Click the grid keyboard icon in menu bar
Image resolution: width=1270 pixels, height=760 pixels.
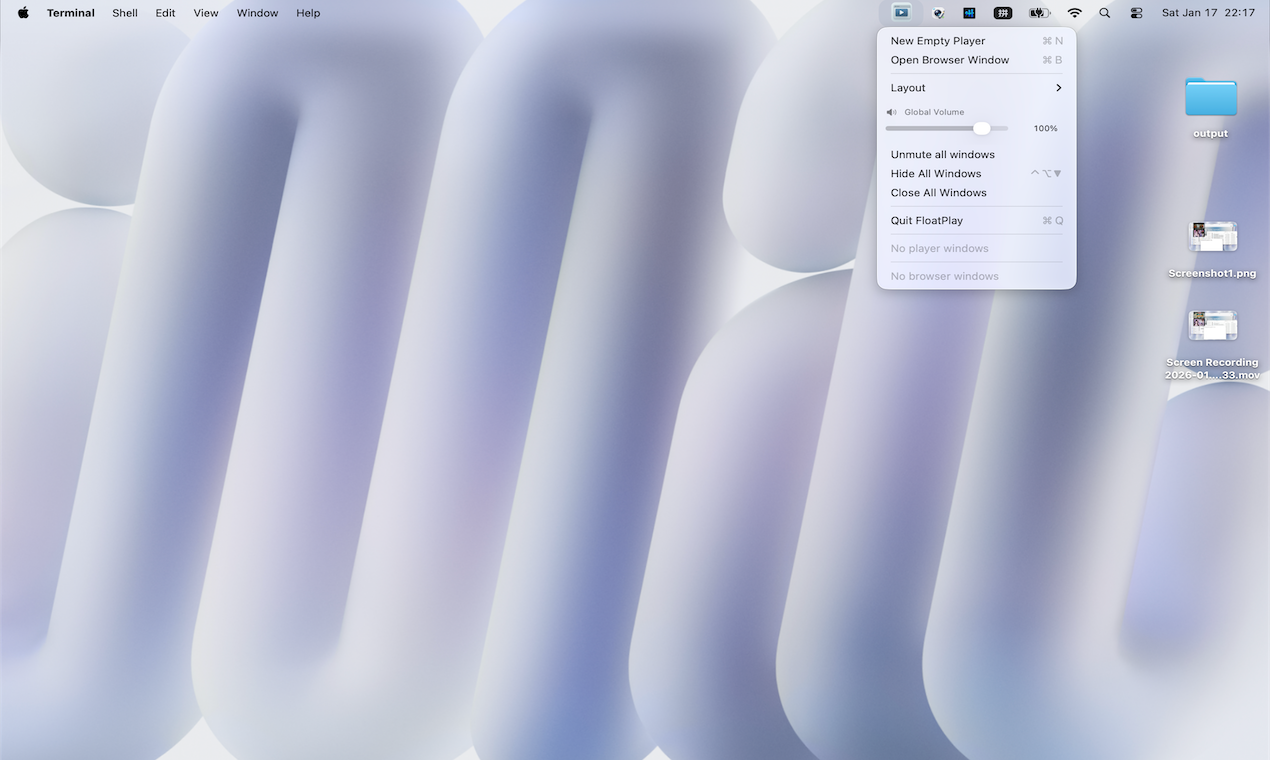[1003, 13]
